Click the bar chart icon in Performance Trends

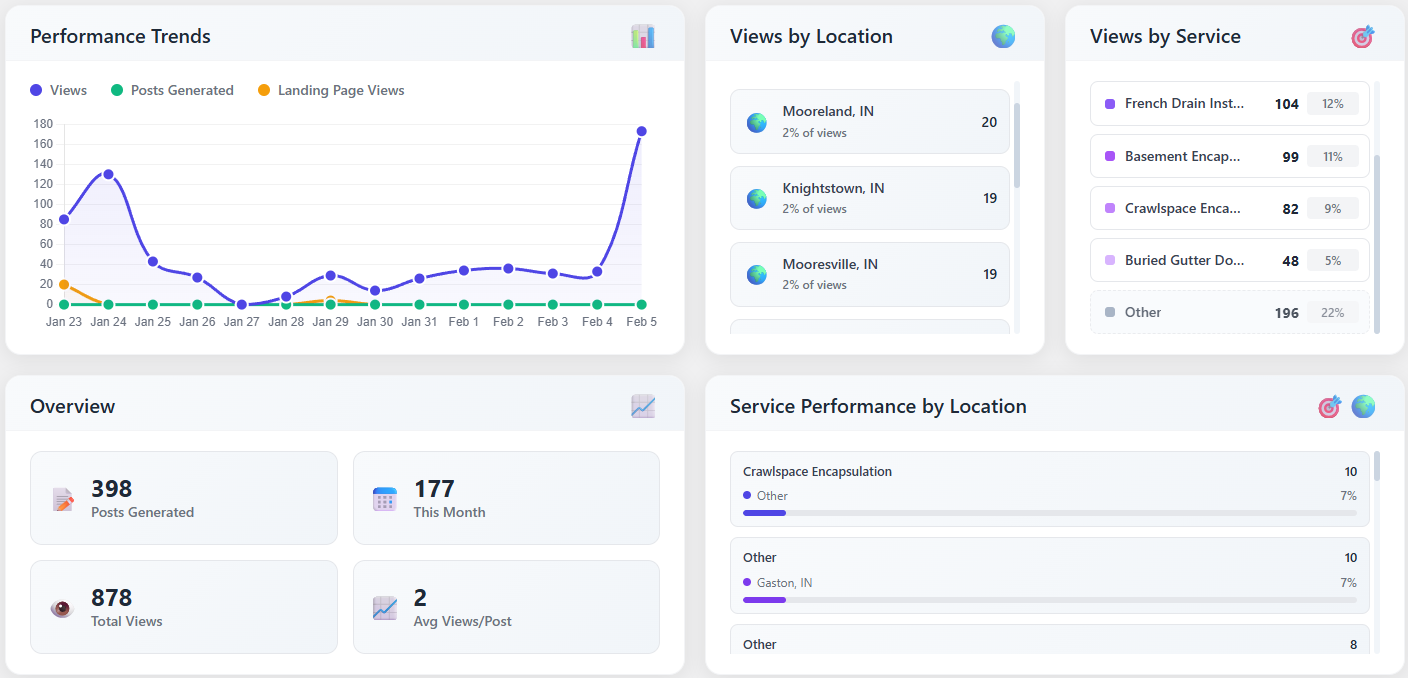click(x=642, y=37)
